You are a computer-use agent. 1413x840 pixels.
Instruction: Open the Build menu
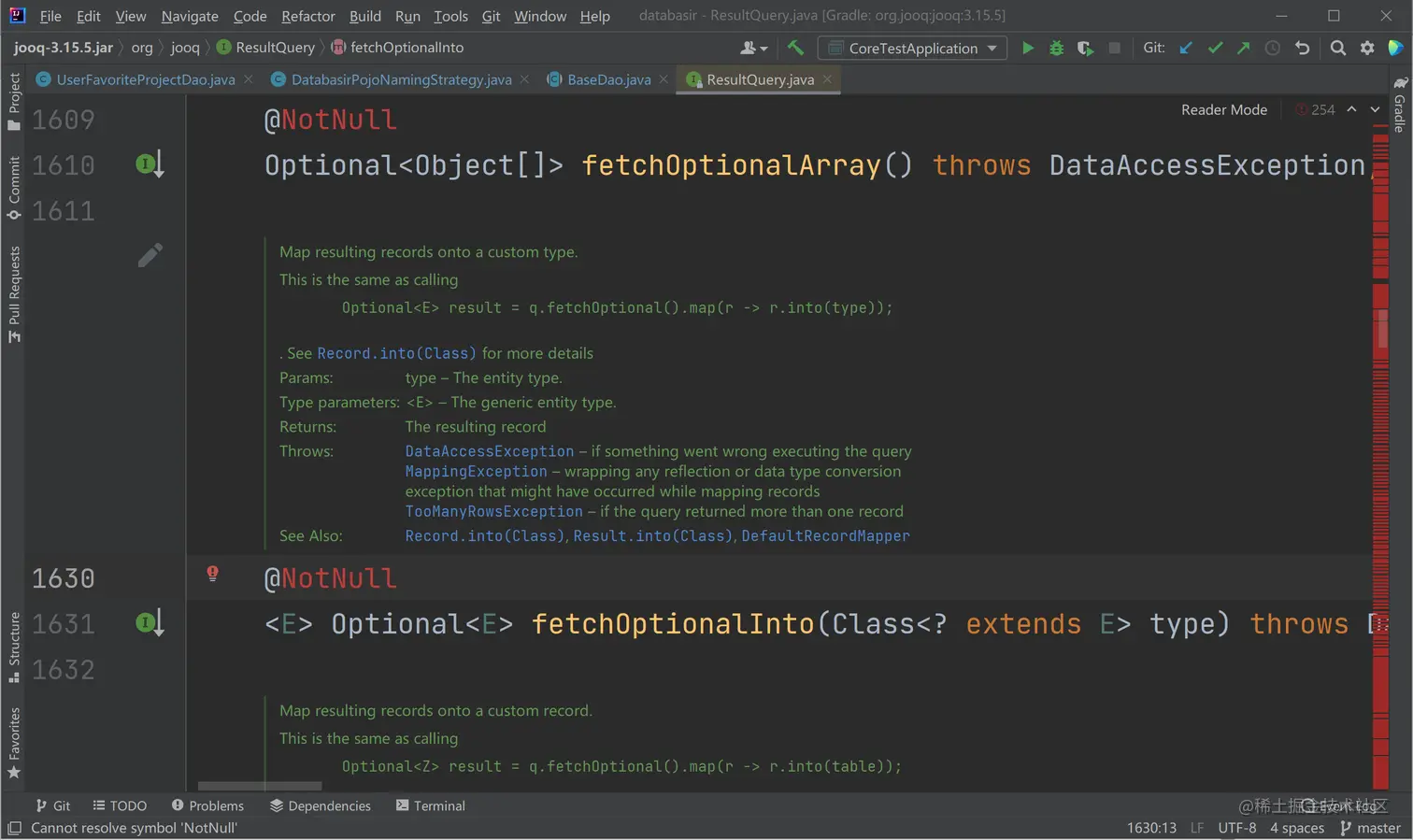pos(365,16)
